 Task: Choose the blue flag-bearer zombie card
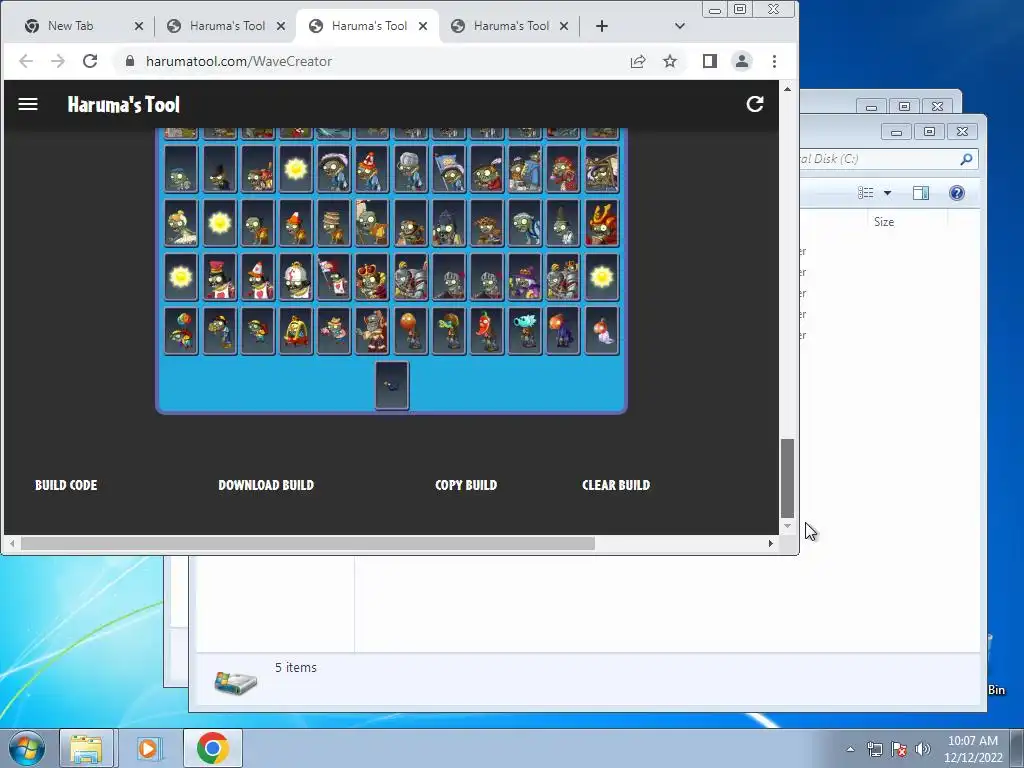point(449,168)
